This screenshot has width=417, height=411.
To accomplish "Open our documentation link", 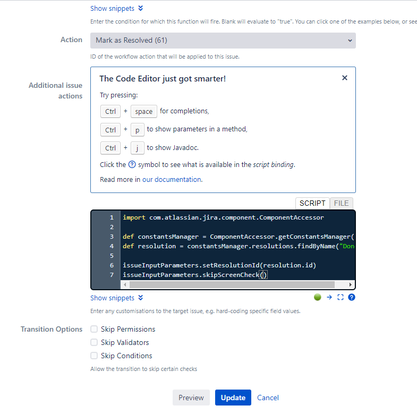I will [172, 179].
